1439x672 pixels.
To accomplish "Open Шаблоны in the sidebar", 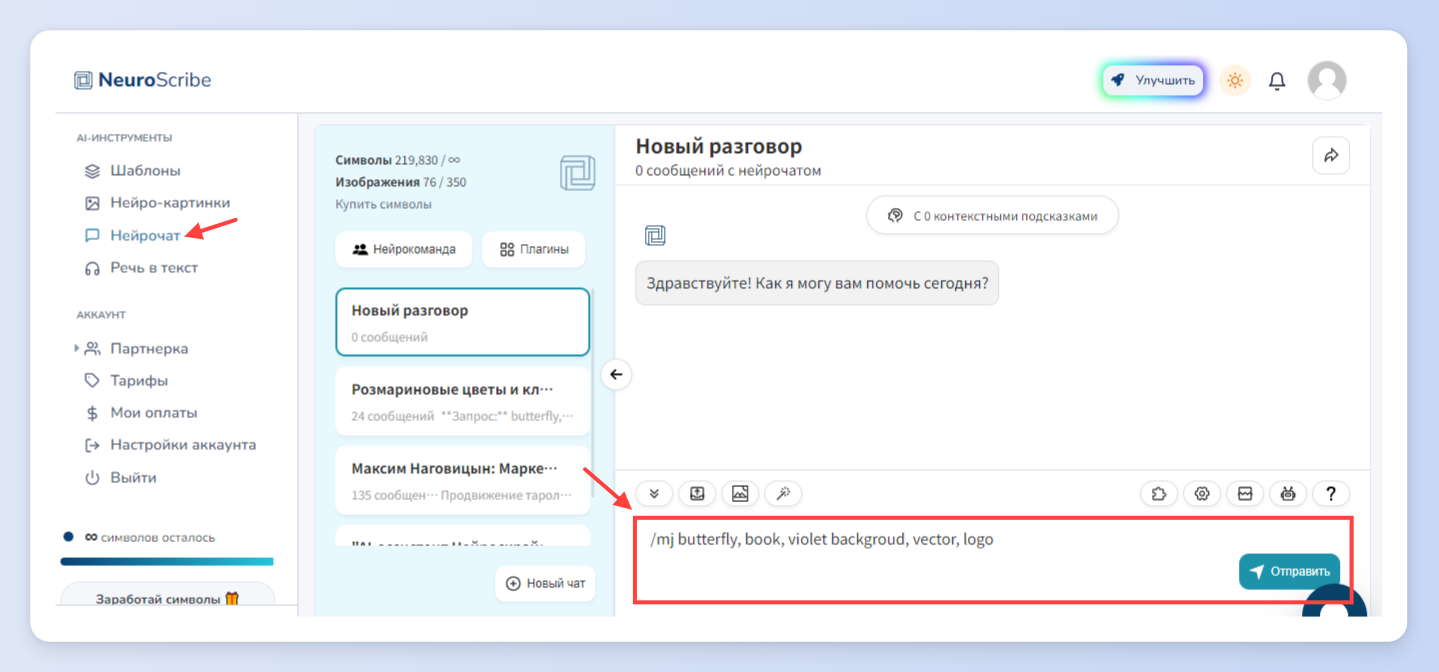I will tap(133, 171).
